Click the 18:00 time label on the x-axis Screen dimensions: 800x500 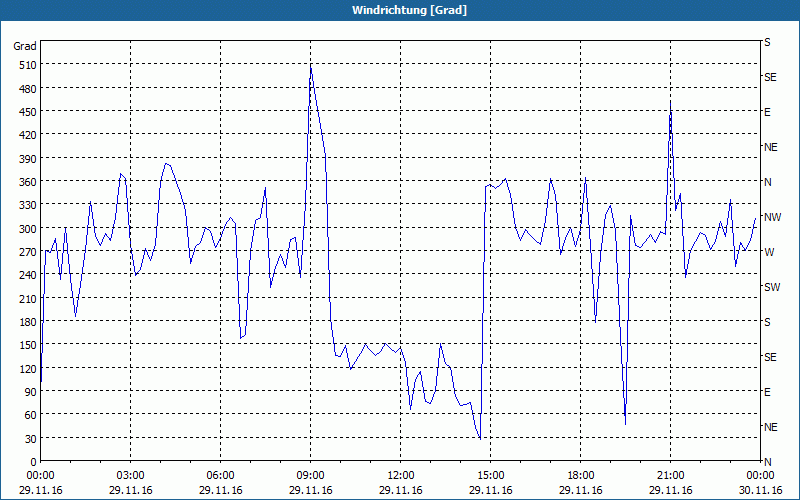point(581,476)
